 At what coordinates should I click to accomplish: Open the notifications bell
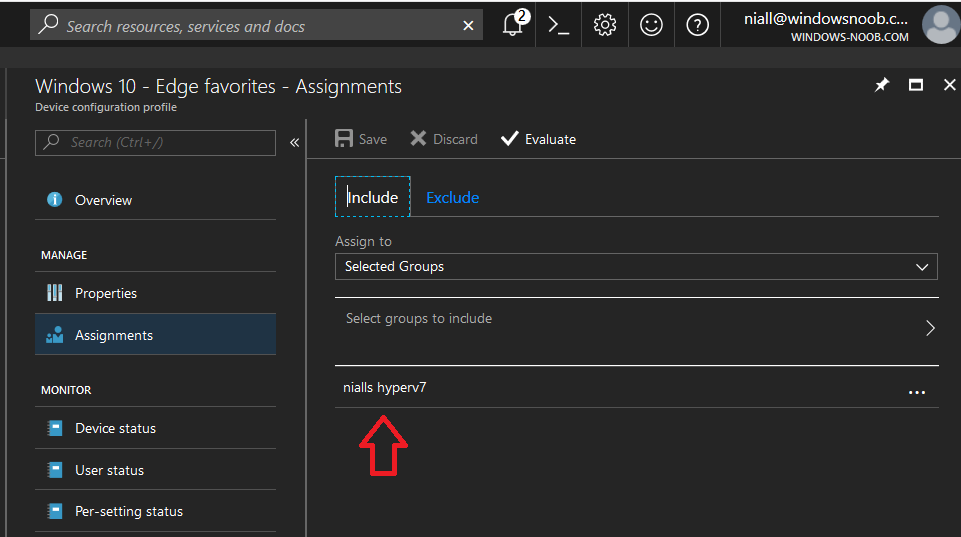(514, 25)
